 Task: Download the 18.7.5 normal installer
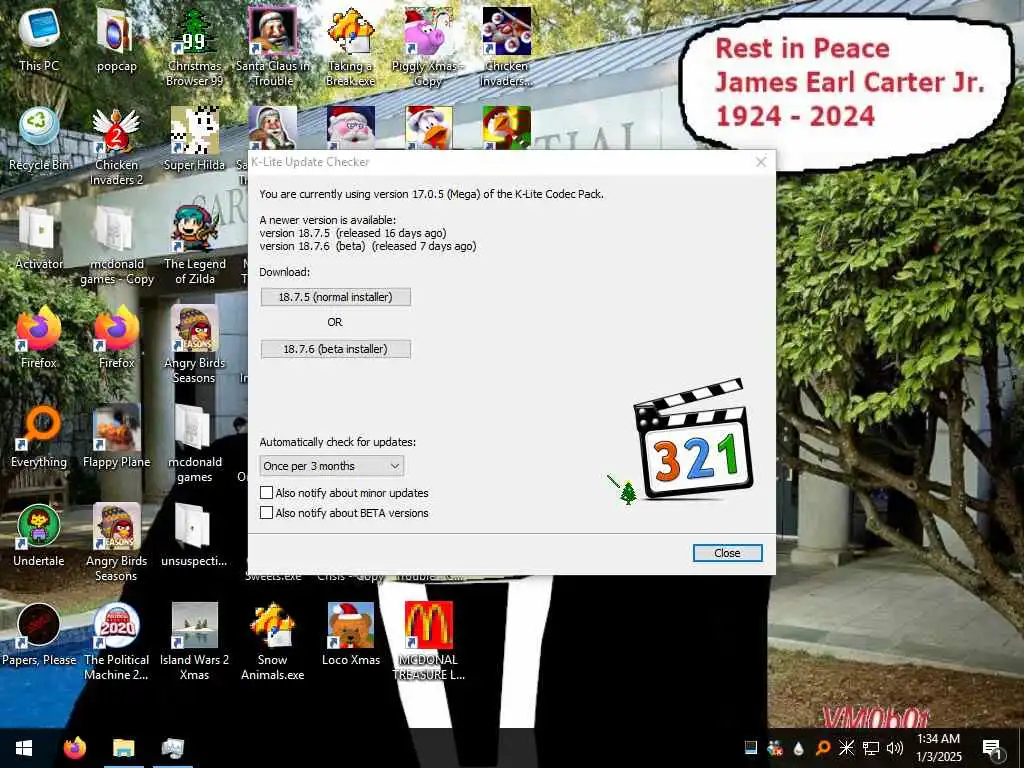[336, 297]
